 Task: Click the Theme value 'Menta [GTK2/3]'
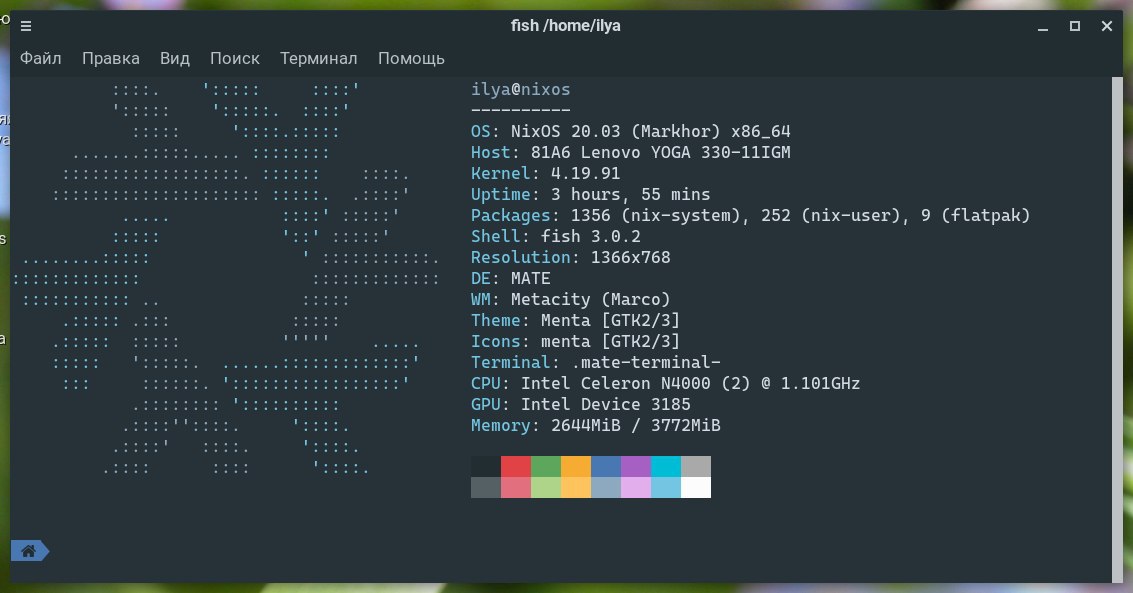coord(611,320)
